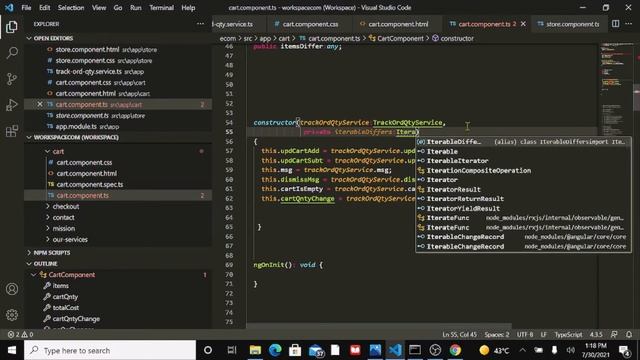This screenshot has width=640, height=360.
Task: Launch Microsoft Edge from taskbar
Action: [x=275, y=350]
